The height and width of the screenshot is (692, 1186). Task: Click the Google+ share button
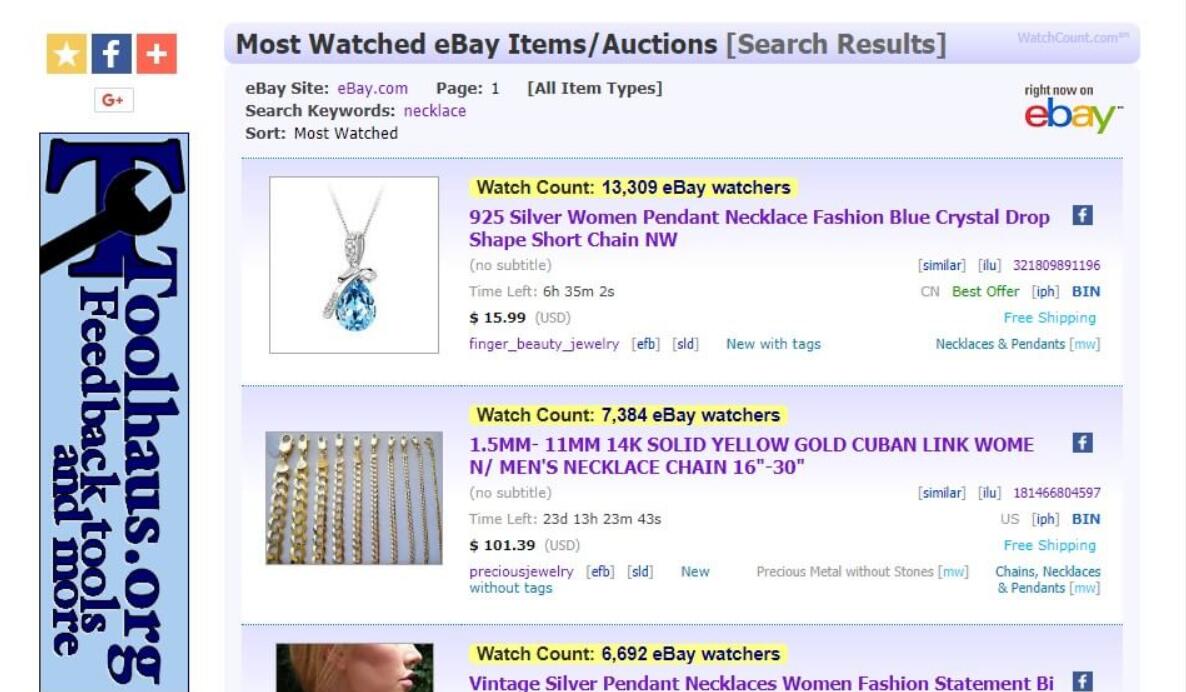pyautogui.click(x=113, y=100)
